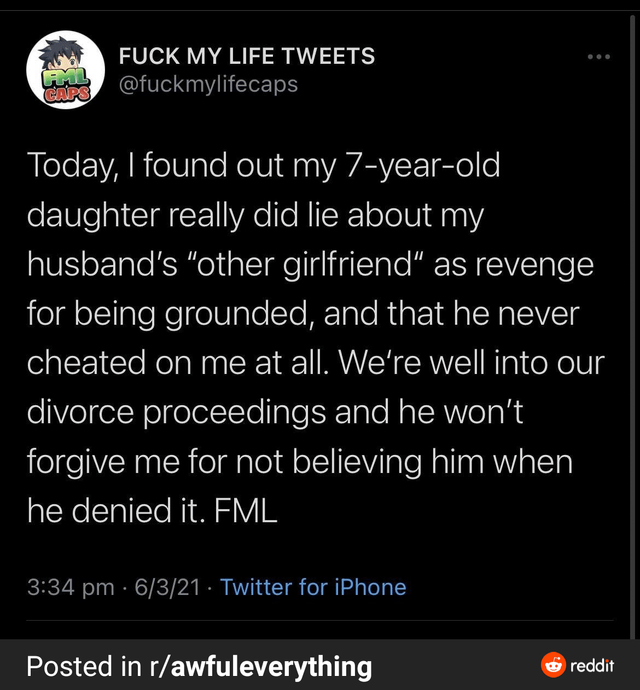This screenshot has width=640, height=690.
Task: Click the "Posted in" label text
Action: [84, 666]
